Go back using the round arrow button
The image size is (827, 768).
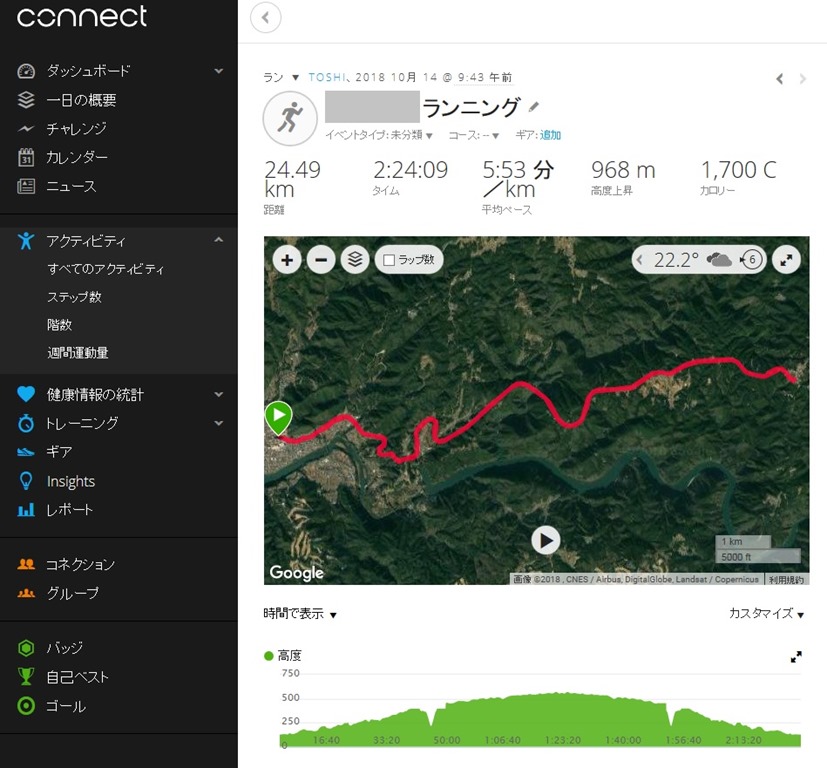pos(265,18)
